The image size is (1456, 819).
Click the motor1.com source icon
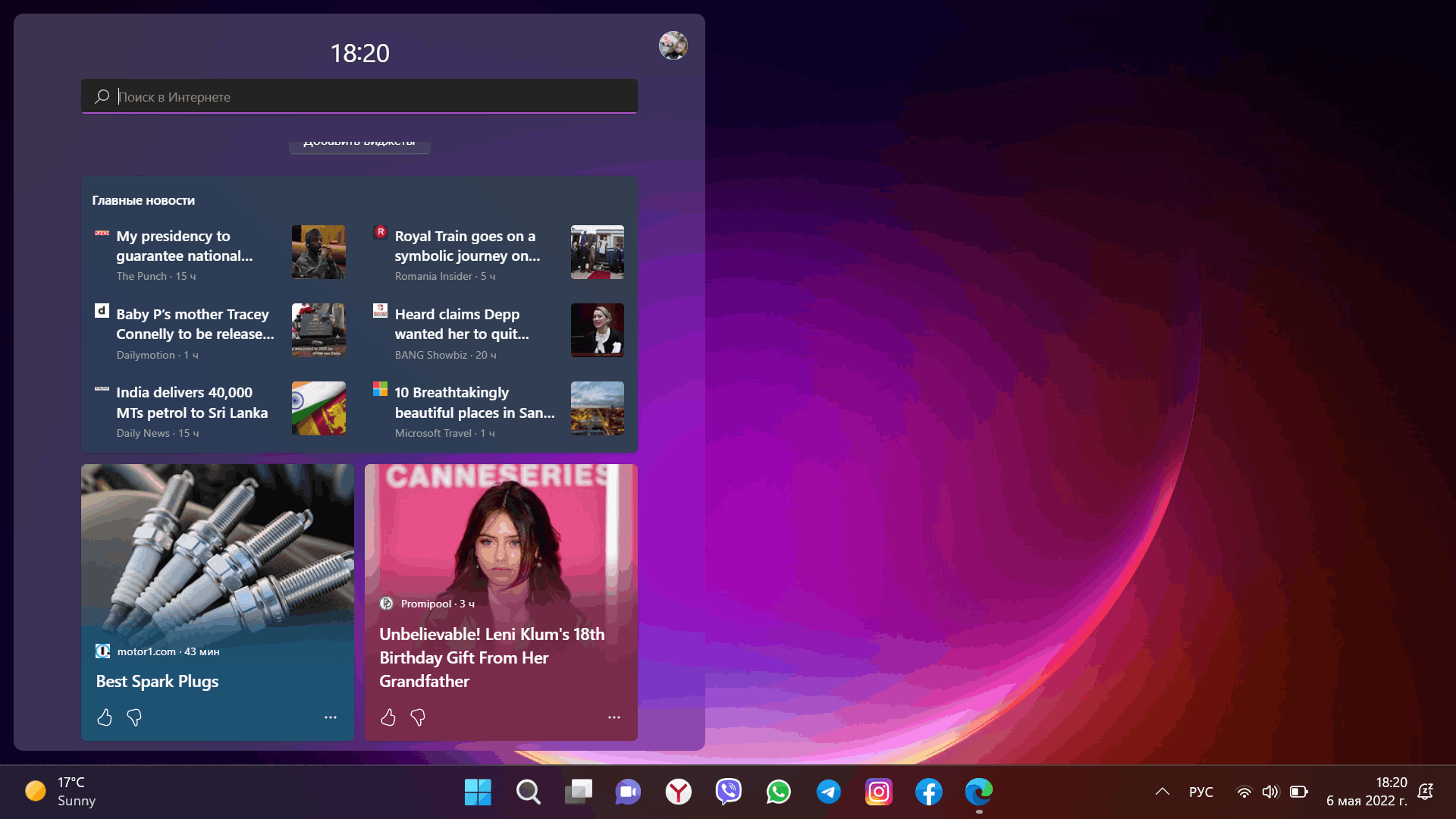102,651
